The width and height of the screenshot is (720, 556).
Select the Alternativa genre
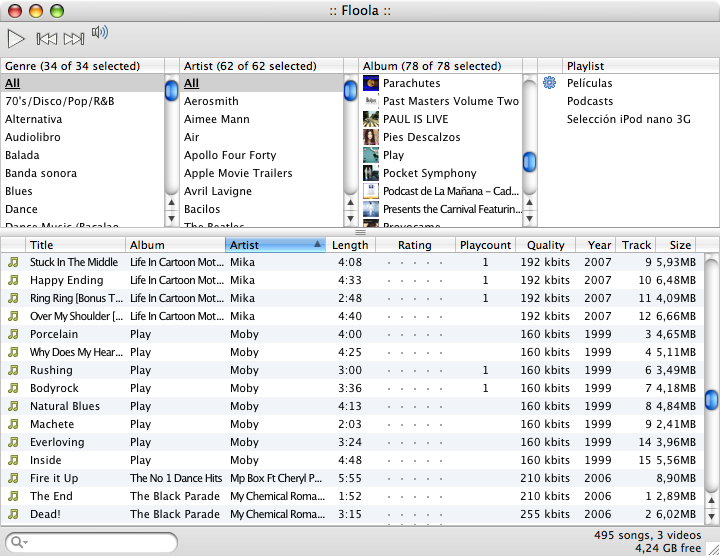tap(83, 119)
